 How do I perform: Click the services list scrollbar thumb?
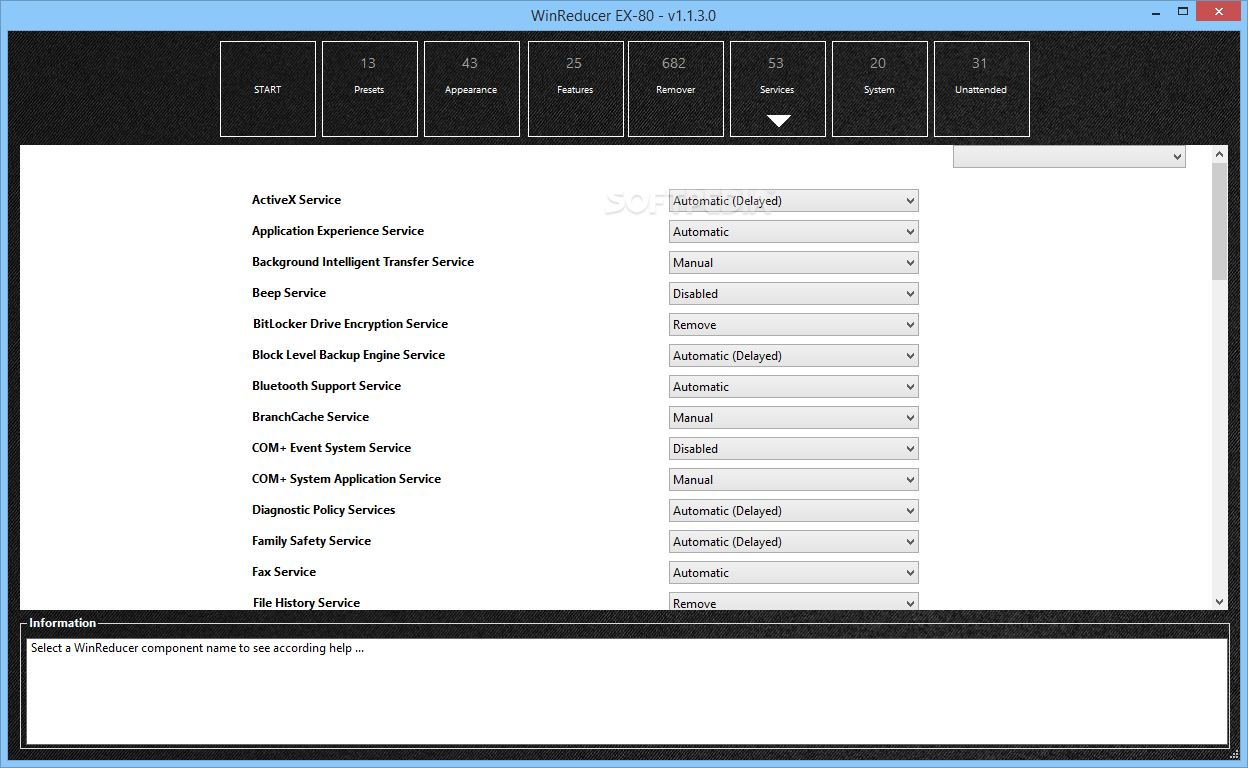[1219, 221]
